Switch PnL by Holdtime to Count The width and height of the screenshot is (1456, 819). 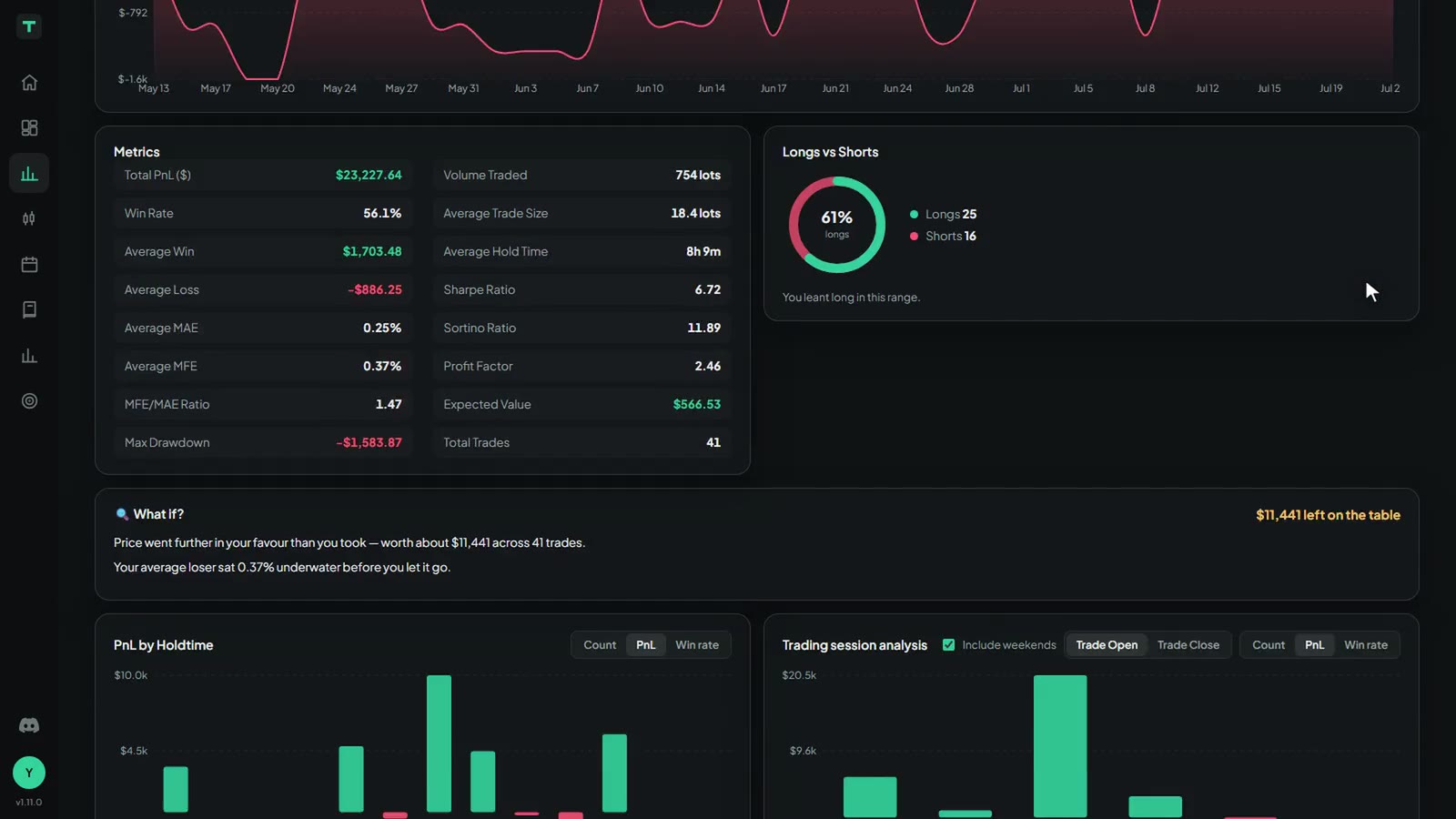[600, 644]
